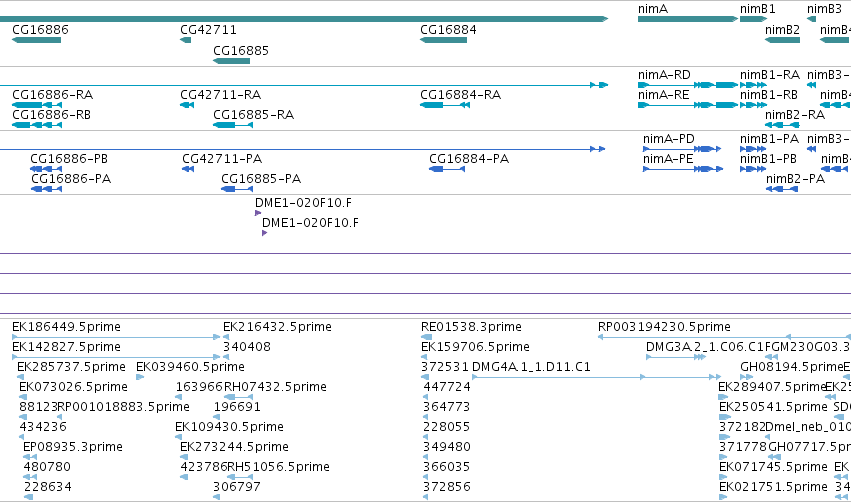Click the nimB1-PA protein label

[x=770, y=139]
